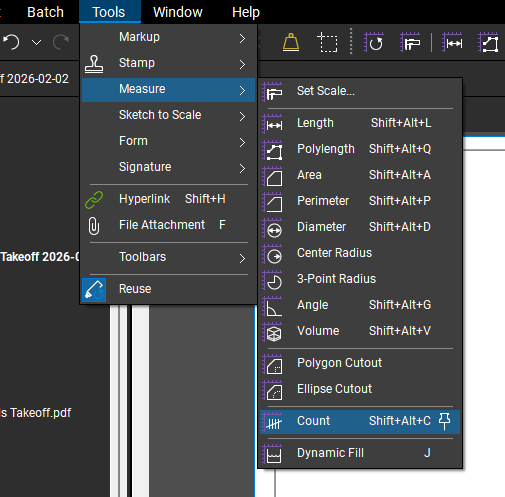Click the Length measurement toolbar icon
505x497 pixels.
pos(452,42)
